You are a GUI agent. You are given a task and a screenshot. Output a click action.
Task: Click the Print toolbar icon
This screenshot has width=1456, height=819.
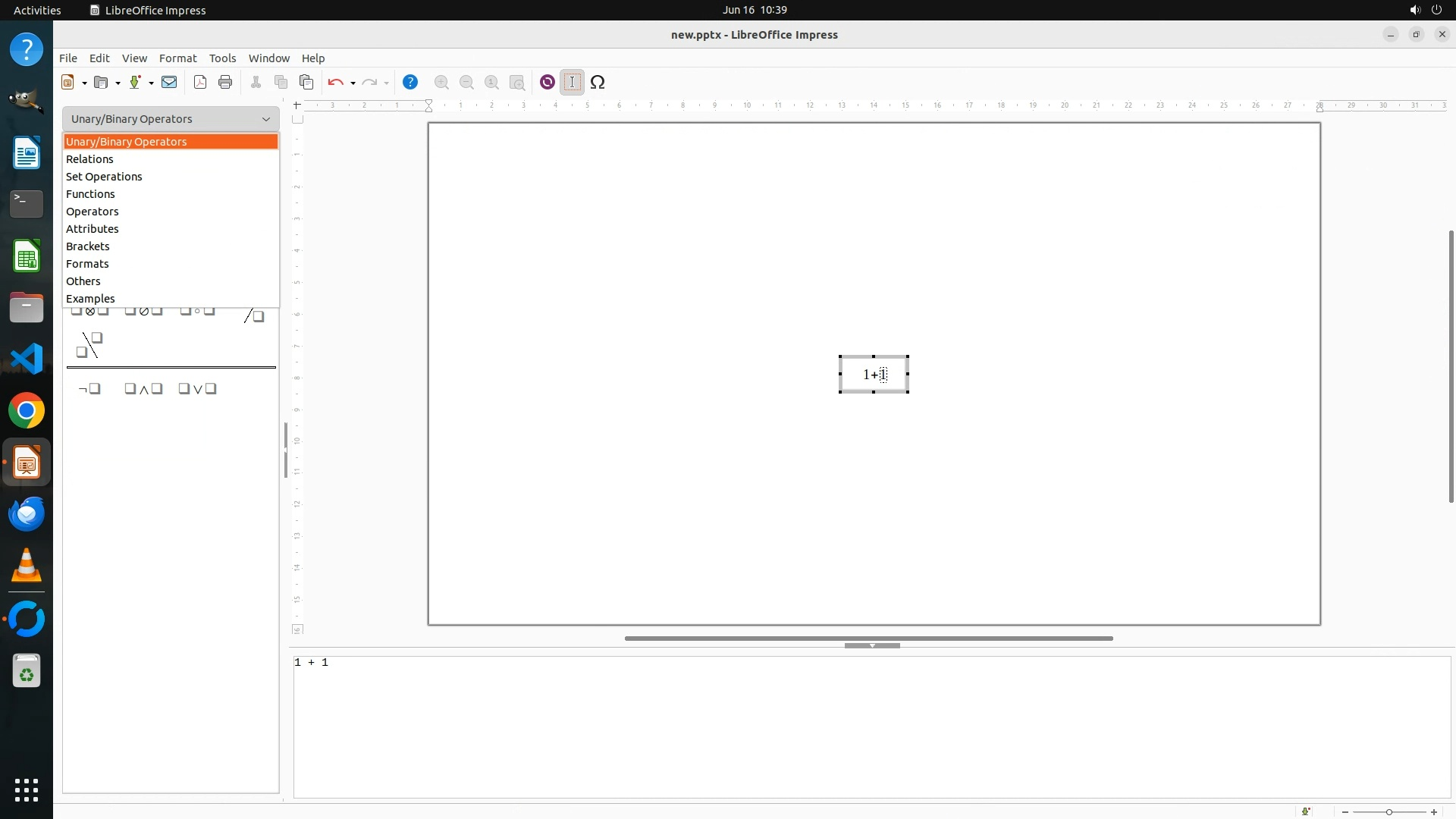coord(225,83)
